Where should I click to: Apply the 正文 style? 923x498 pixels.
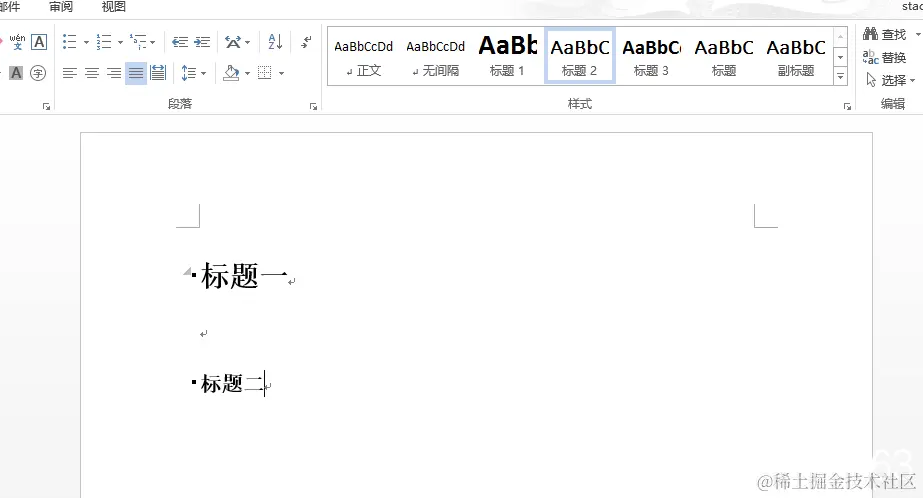coord(363,57)
